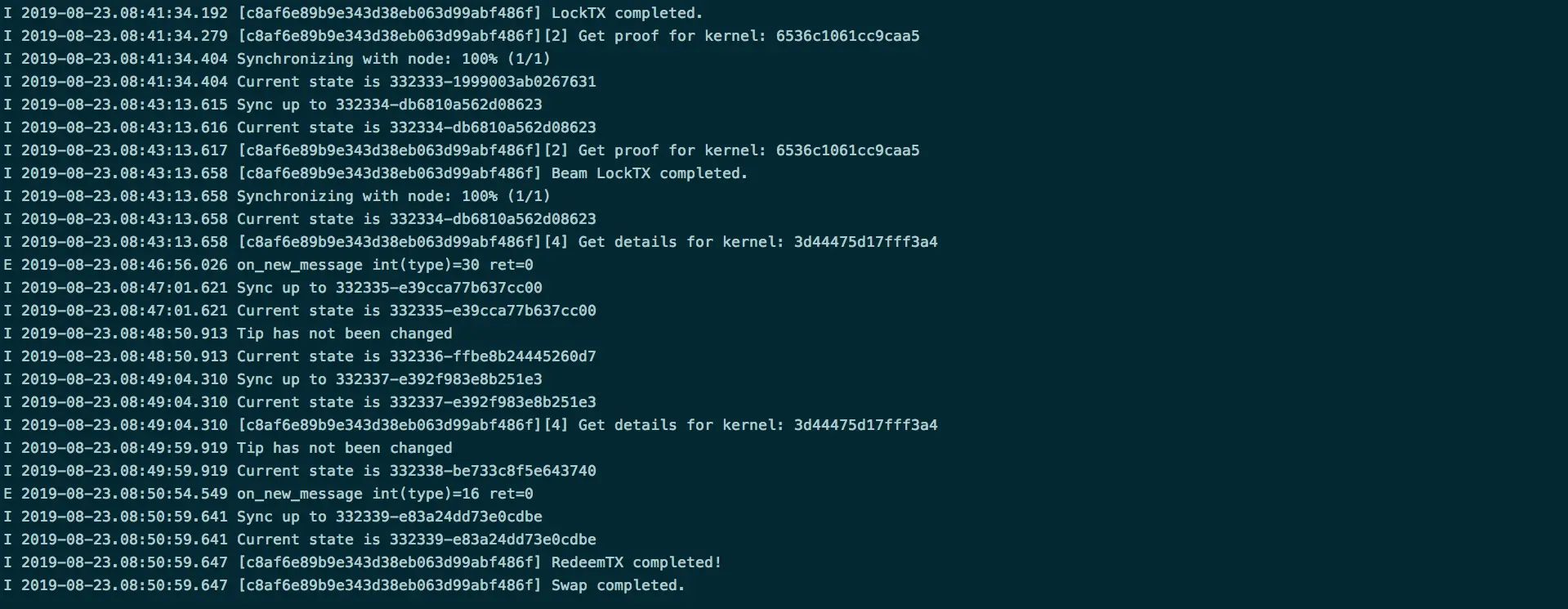Click state hash 332338-be733c8f5e643740
The image size is (1568, 609).
point(493,471)
